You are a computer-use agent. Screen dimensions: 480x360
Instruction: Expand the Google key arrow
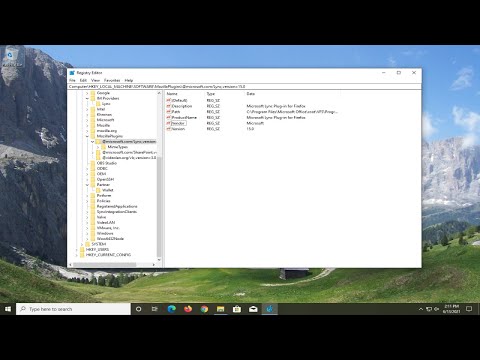point(87,93)
